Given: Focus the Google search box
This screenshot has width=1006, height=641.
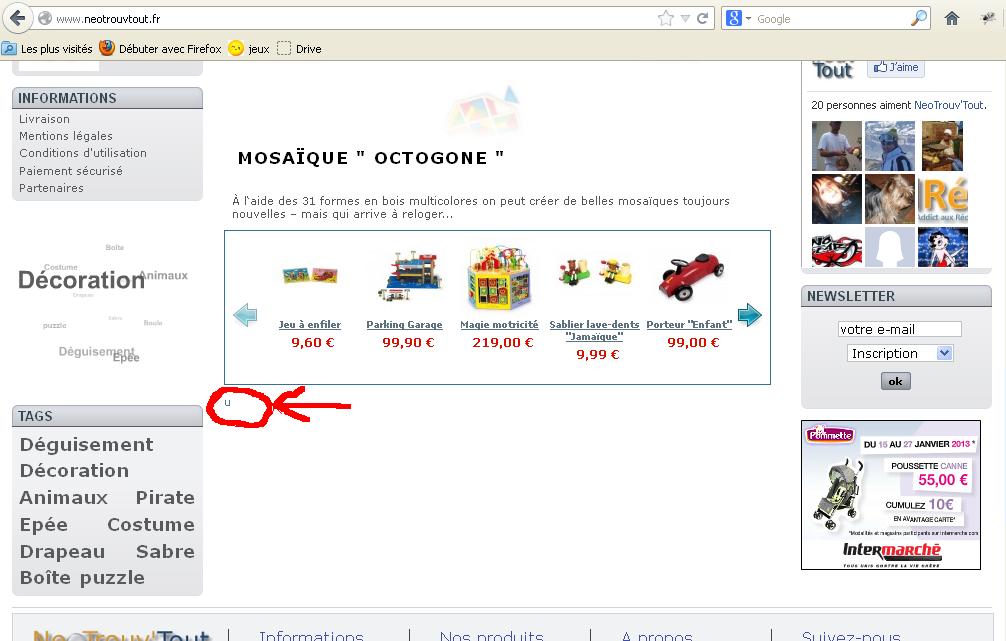Looking at the screenshot, I should coord(831,19).
